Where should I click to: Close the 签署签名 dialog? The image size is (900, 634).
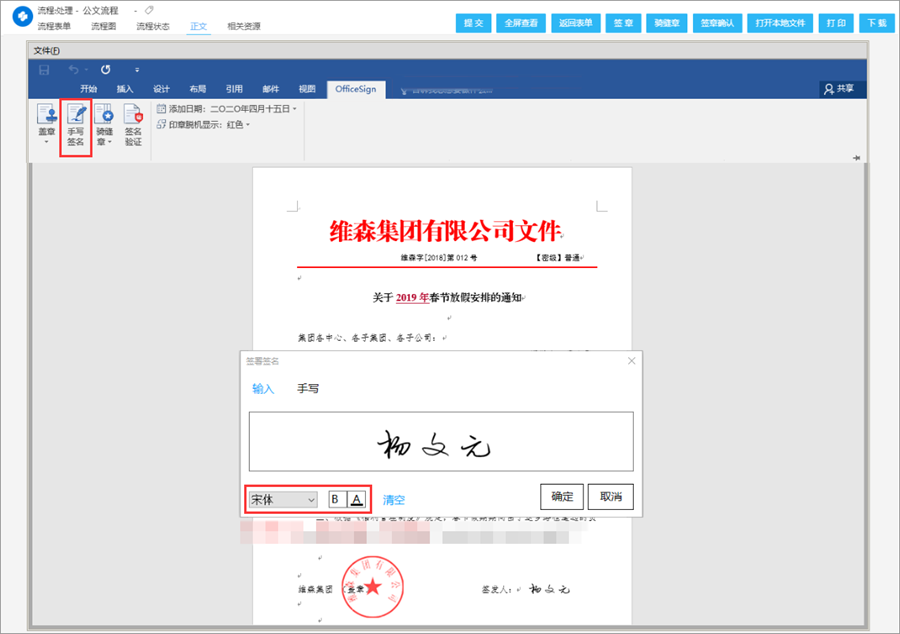(631, 361)
